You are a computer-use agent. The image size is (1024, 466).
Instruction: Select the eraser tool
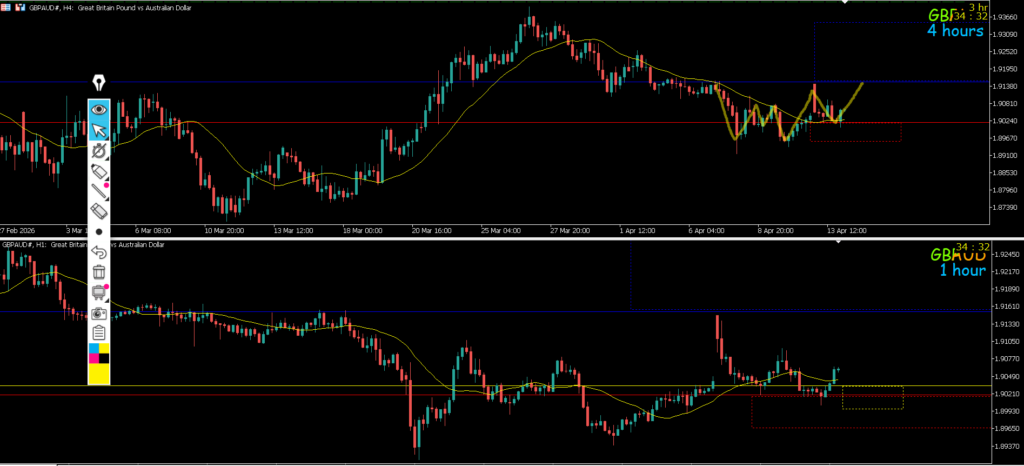coord(99,211)
